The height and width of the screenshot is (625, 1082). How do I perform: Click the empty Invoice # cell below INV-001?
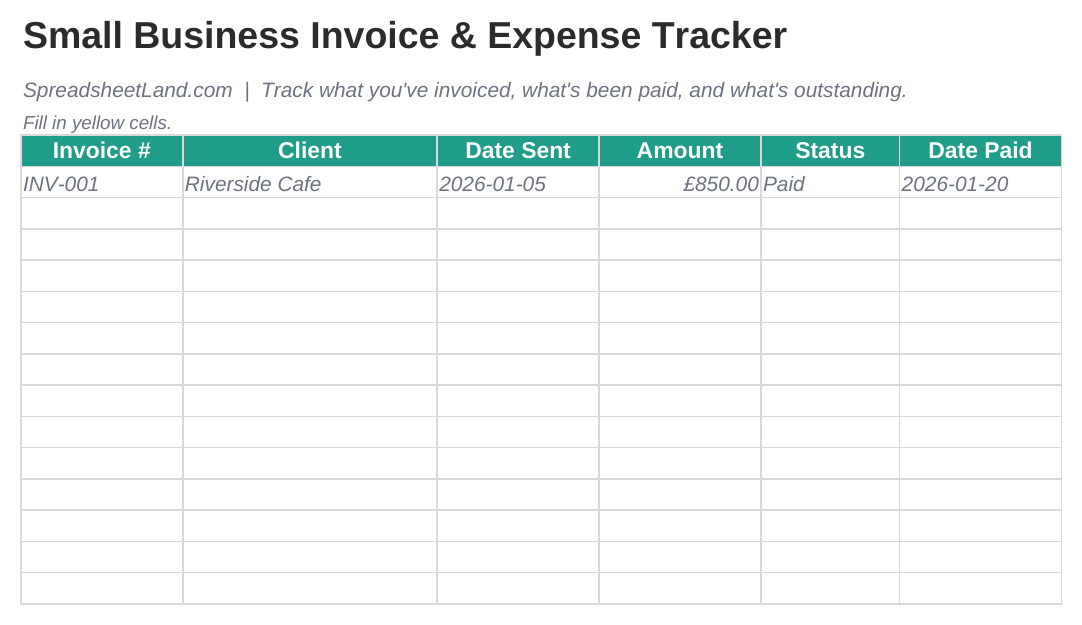click(x=102, y=214)
